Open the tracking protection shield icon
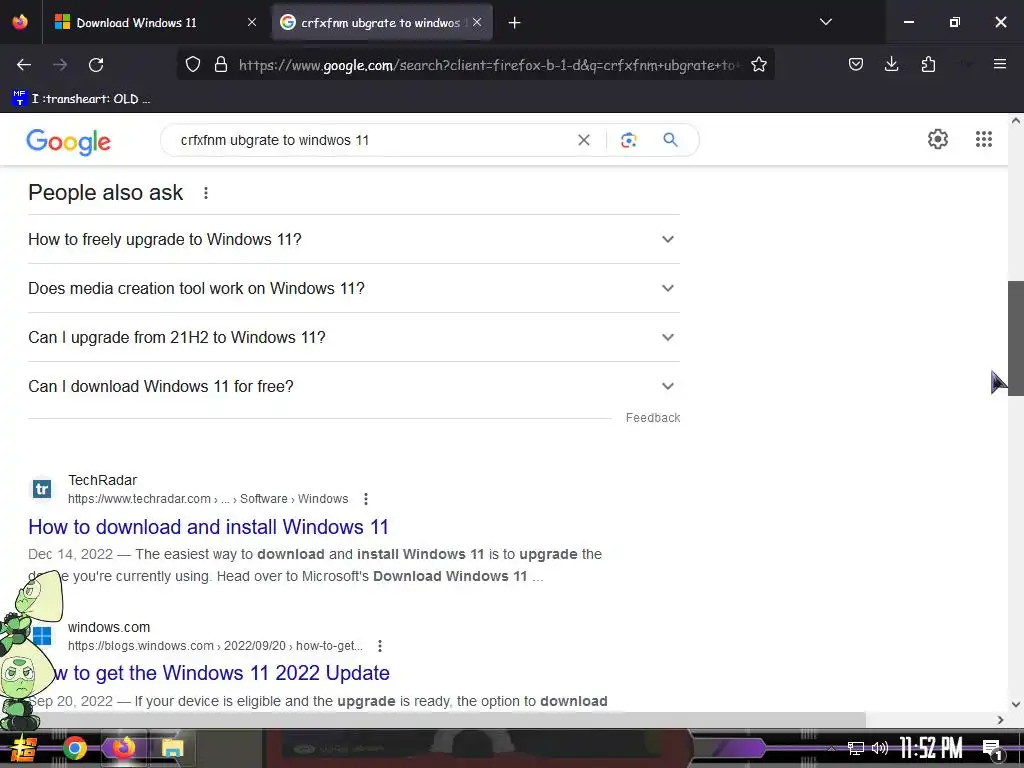 click(193, 65)
